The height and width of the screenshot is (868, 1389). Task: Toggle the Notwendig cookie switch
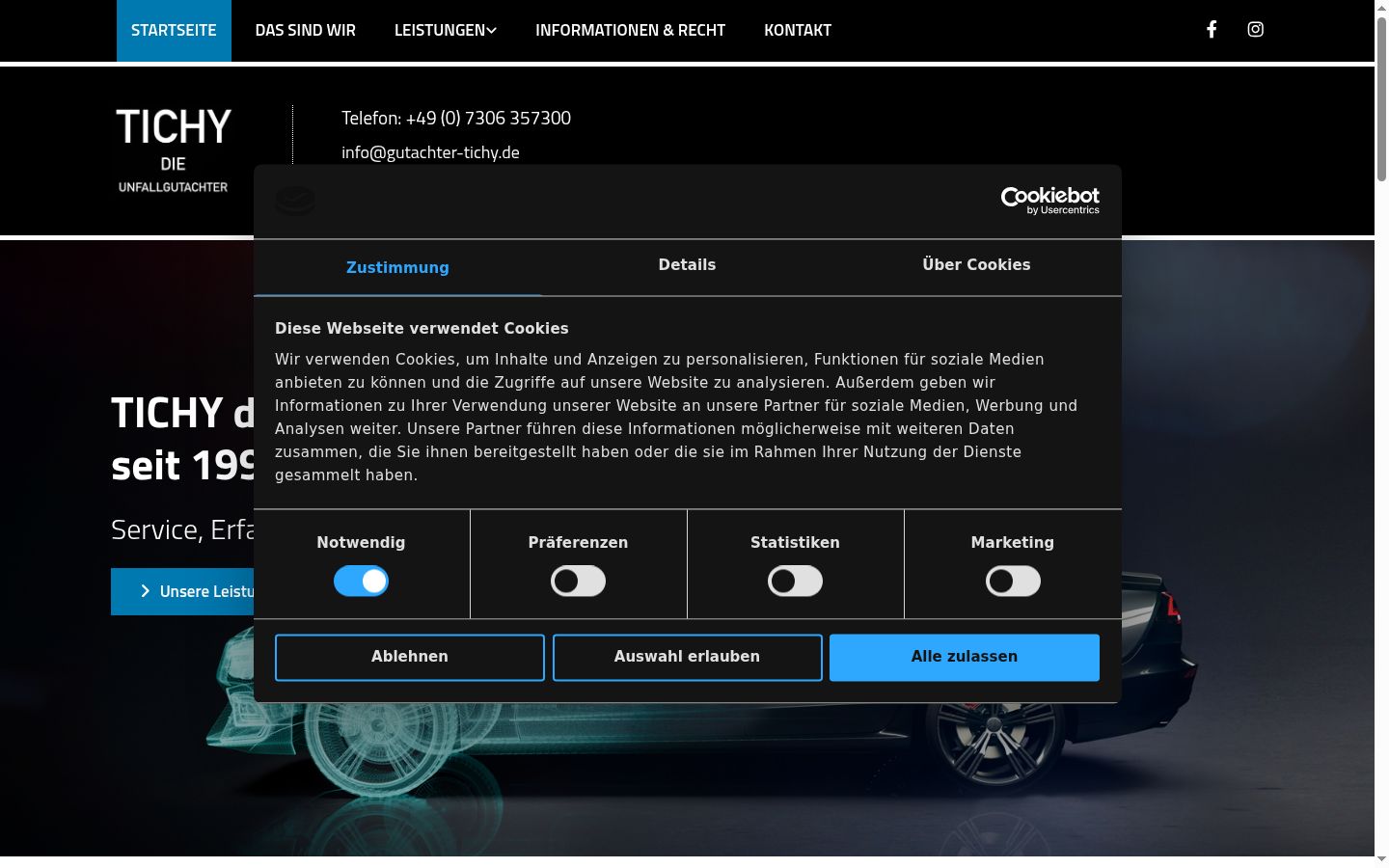pos(361,581)
